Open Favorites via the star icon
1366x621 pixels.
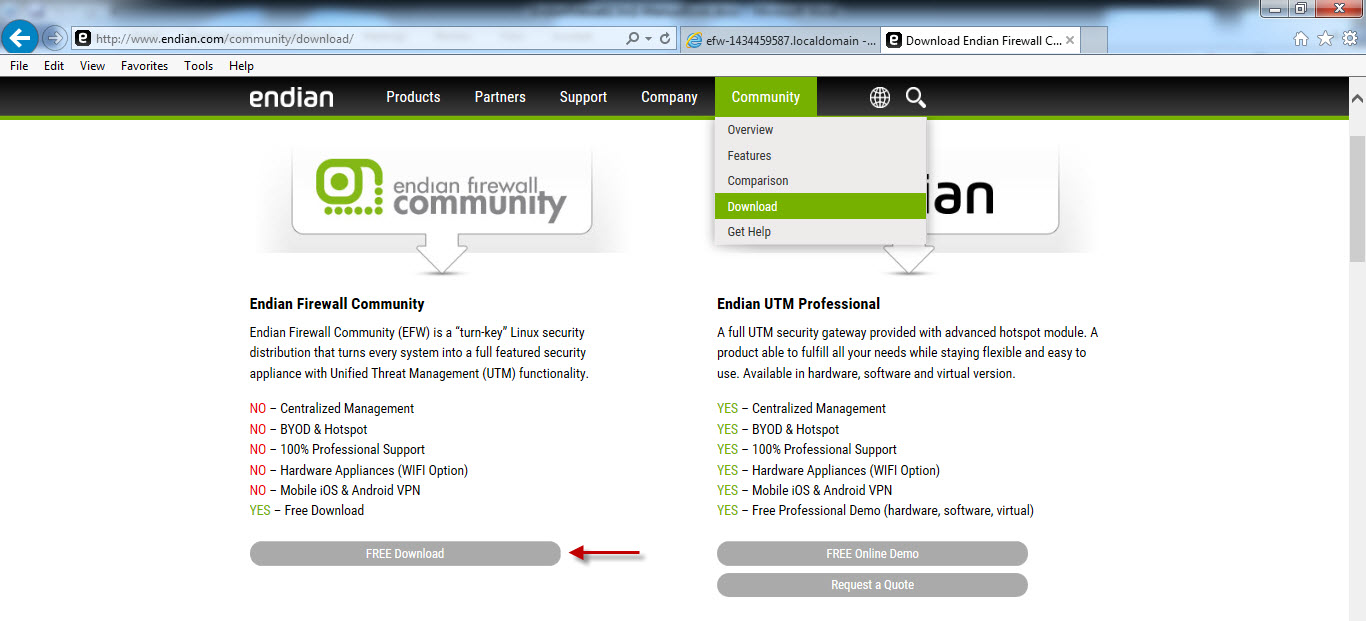[1323, 37]
